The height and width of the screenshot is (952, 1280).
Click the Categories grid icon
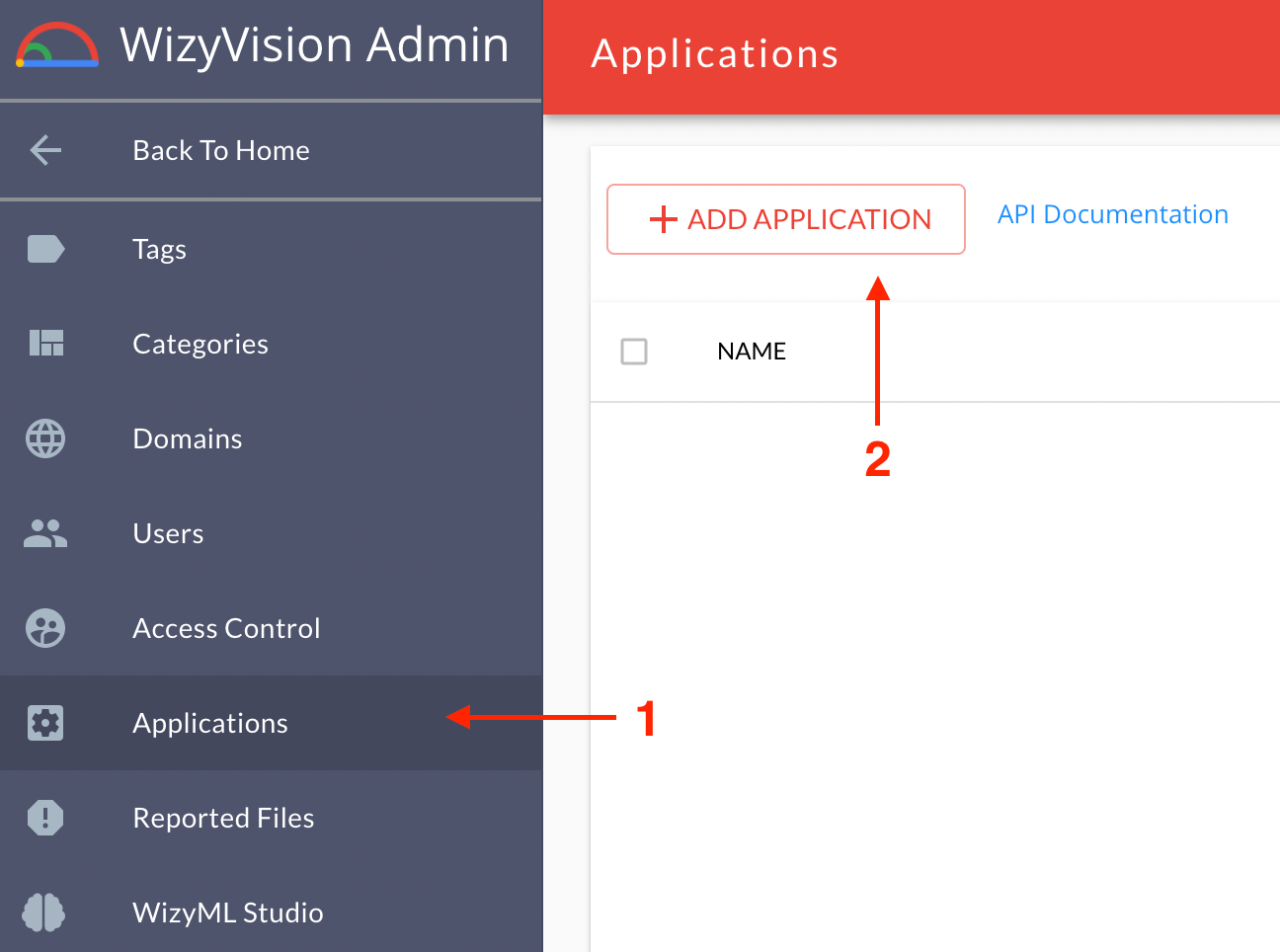tap(45, 343)
